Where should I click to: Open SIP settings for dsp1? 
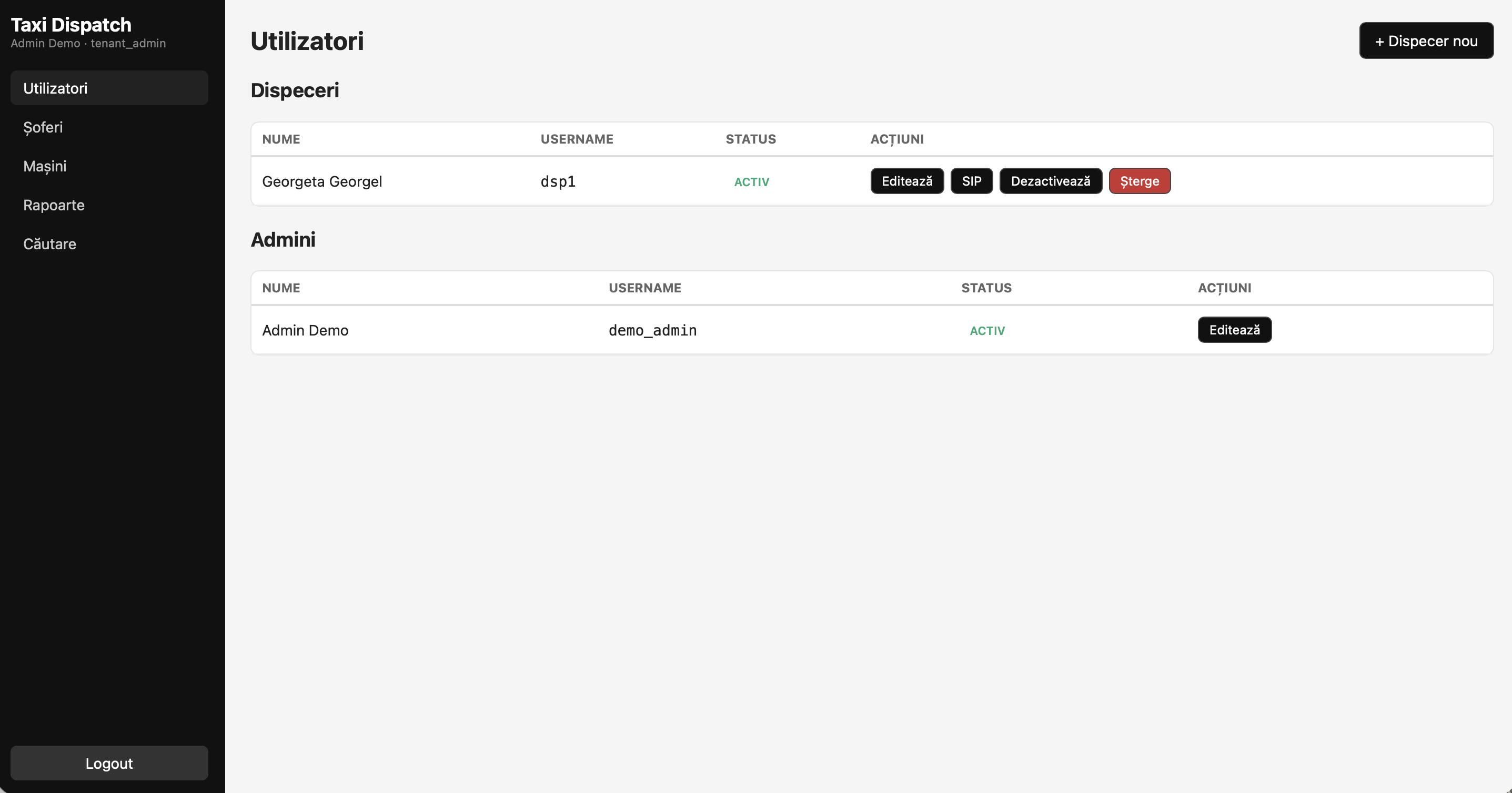971,181
